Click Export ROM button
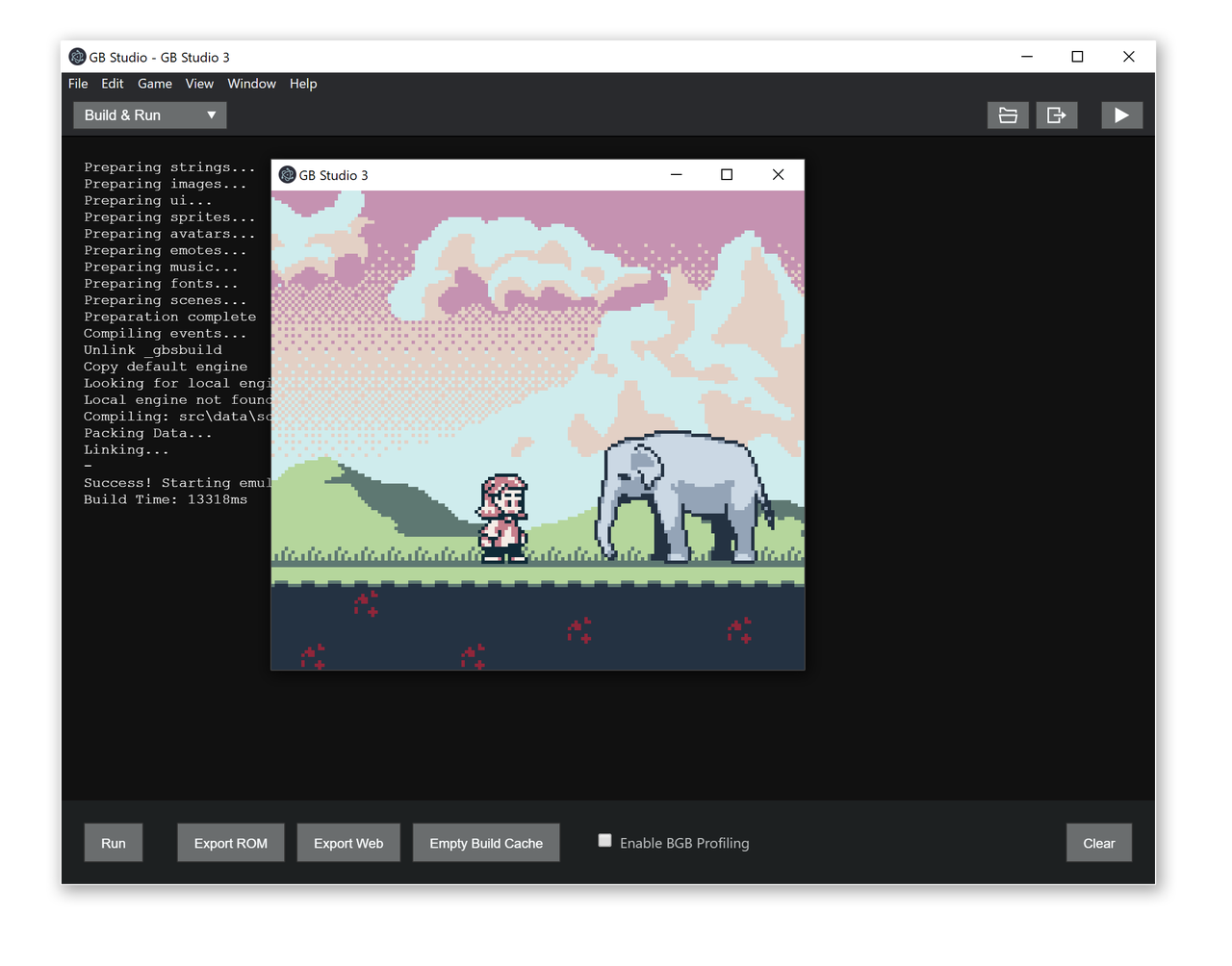The height and width of the screenshot is (966, 1232). pyautogui.click(x=231, y=843)
